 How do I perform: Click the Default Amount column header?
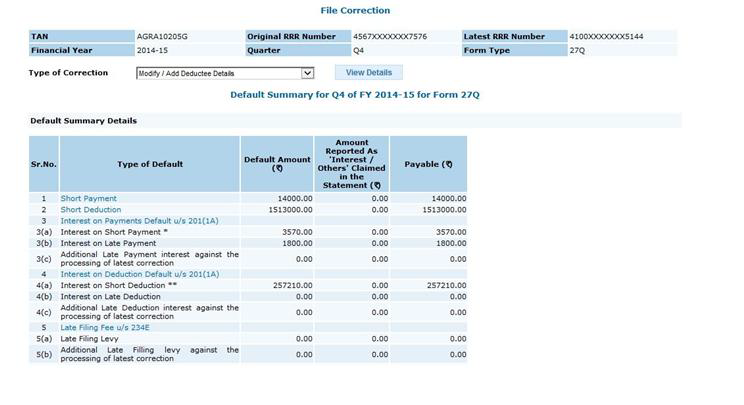tap(277, 164)
